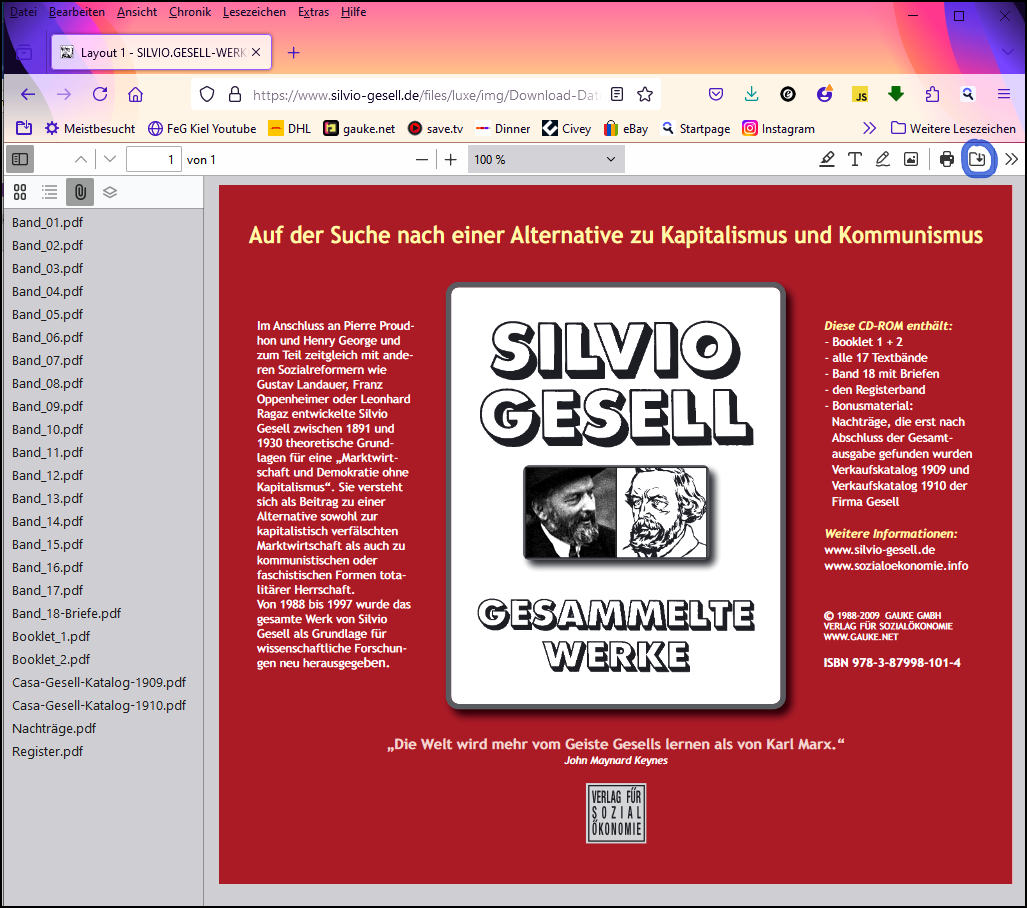1027x908 pixels.
Task: Open the extensions puzzle menu
Action: pos(932,94)
